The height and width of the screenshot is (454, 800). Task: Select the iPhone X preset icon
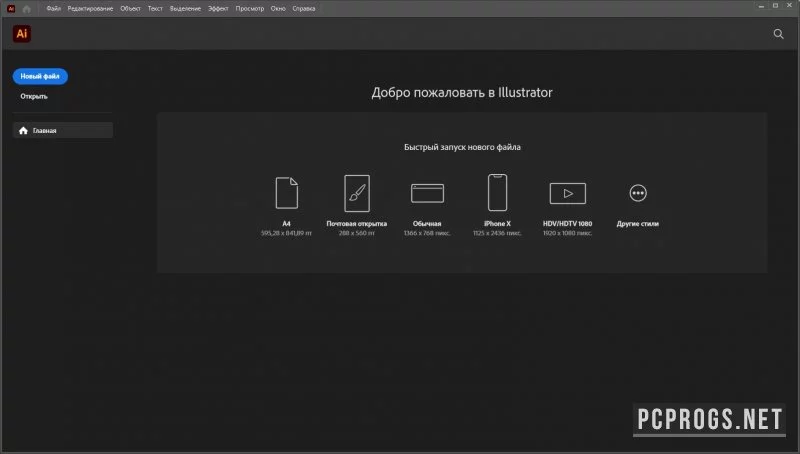pyautogui.click(x=497, y=192)
